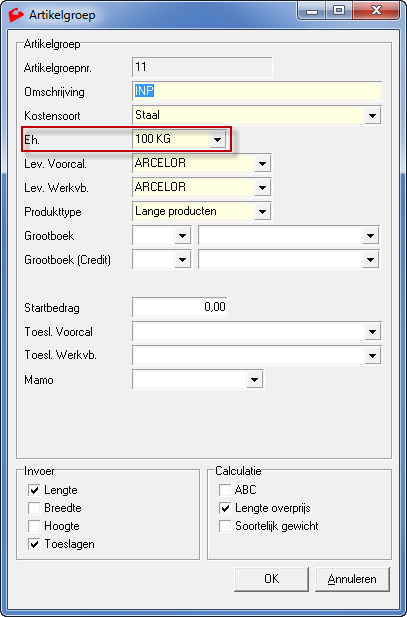Image resolution: width=407 pixels, height=617 pixels.
Task: Open the Grootboek (Credit) description dropdown
Action: 370,260
